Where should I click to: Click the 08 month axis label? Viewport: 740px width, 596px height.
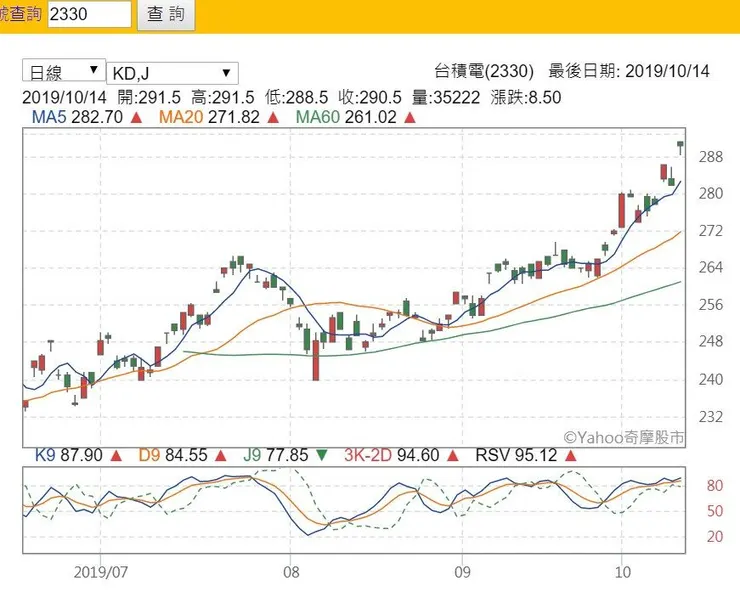[291, 572]
